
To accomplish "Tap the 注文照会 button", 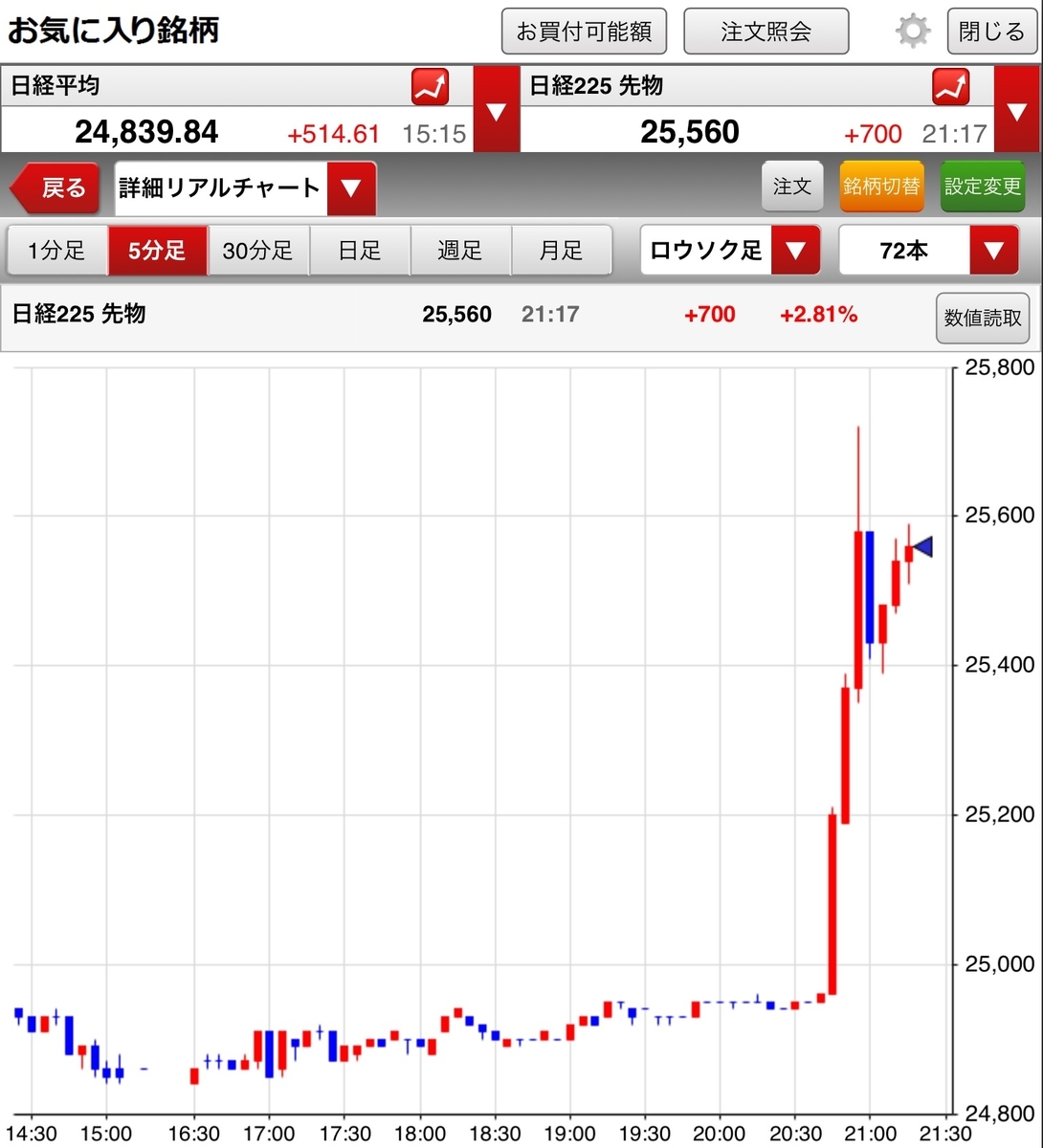I will click(x=766, y=32).
